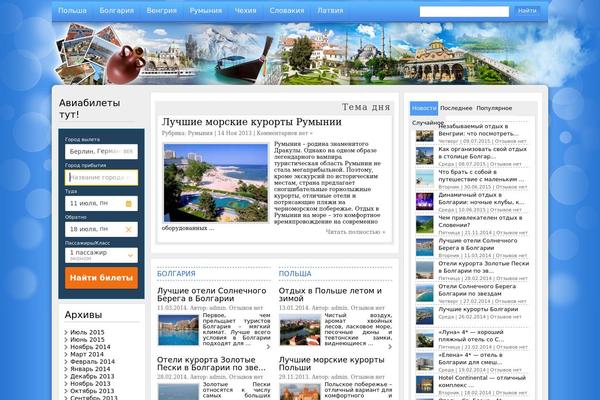Viewport: 600px width, 400px height.
Task: Open sidebar item Hotel Continental
Action: (x=482, y=381)
